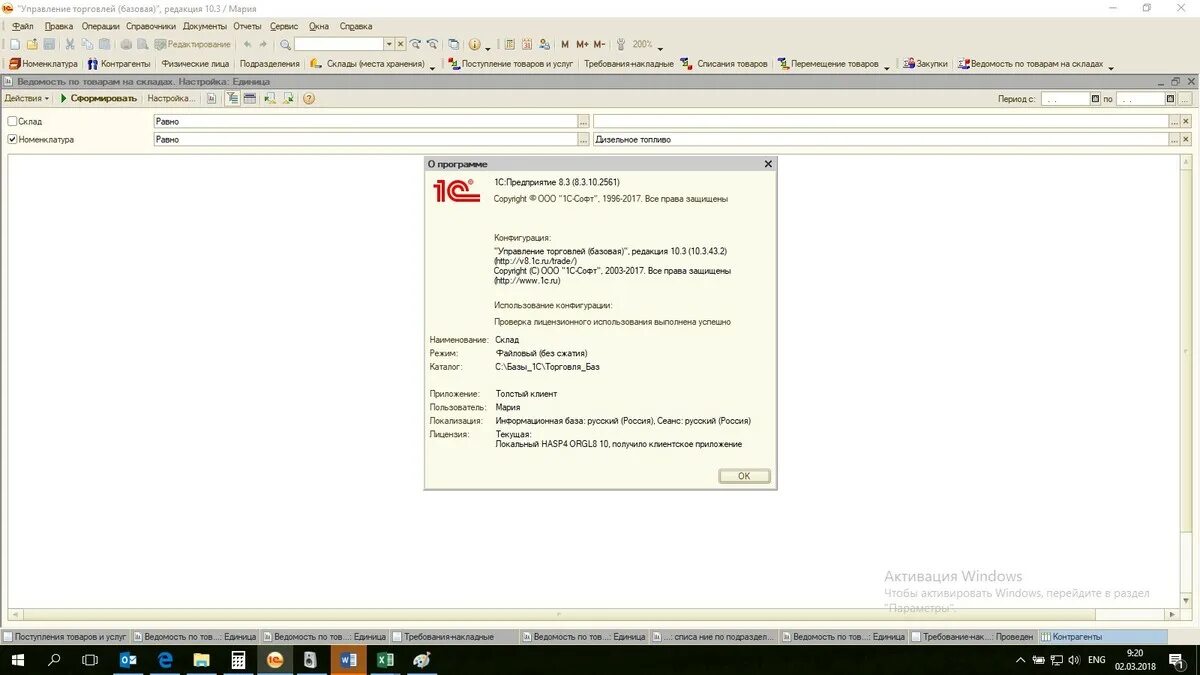
Task: Open the Справочники menu
Action: click(152, 26)
